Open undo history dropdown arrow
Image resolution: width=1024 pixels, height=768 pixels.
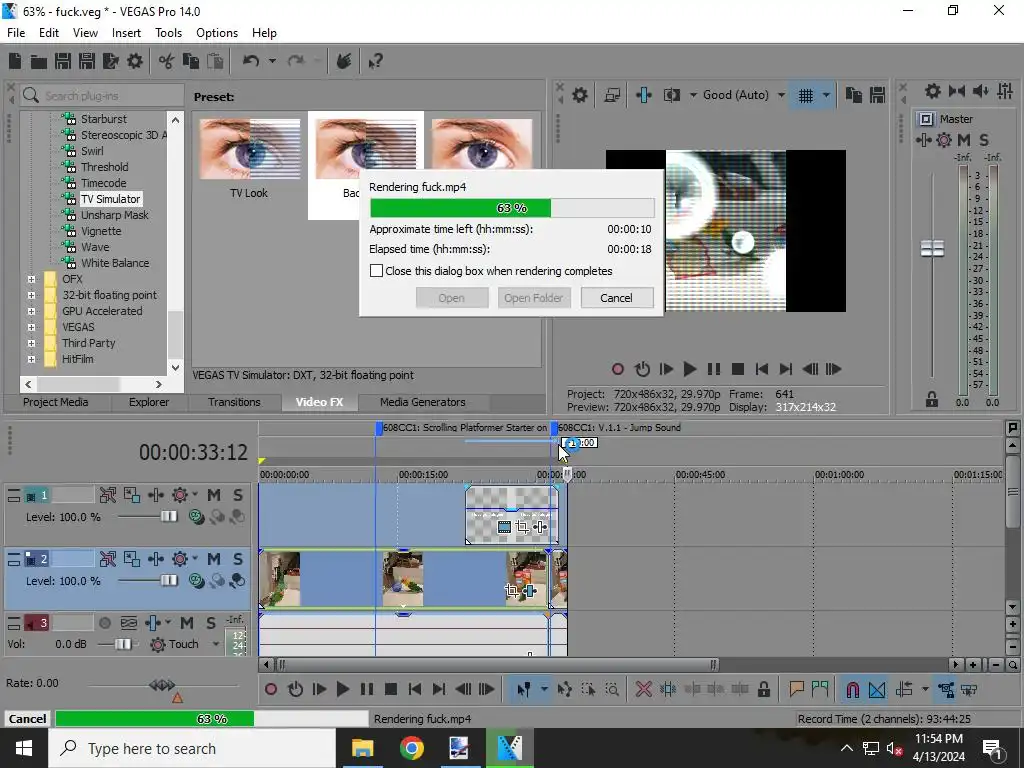[x=272, y=61]
